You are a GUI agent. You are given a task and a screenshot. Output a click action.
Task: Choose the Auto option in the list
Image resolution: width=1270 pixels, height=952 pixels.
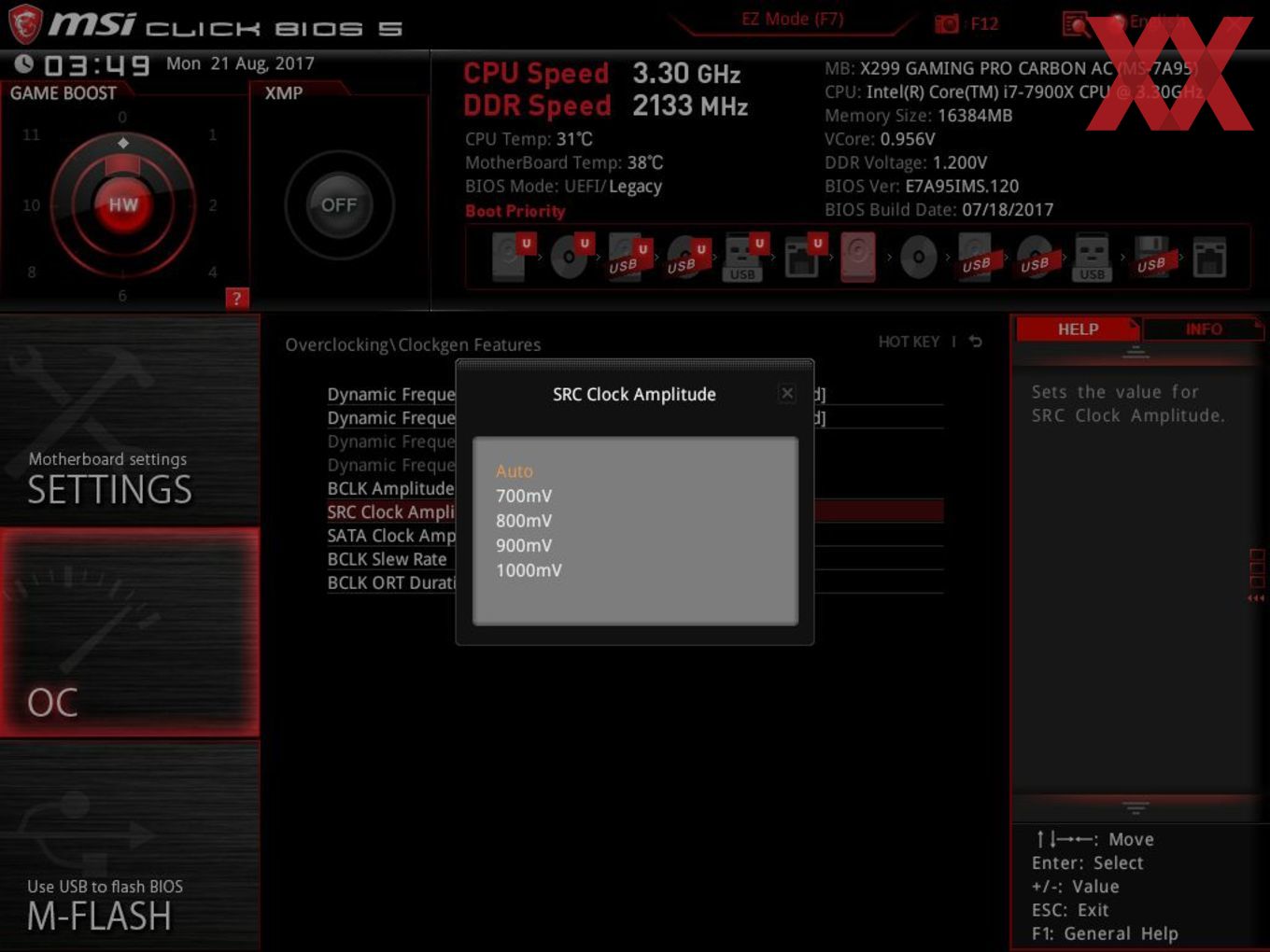pyautogui.click(x=514, y=471)
